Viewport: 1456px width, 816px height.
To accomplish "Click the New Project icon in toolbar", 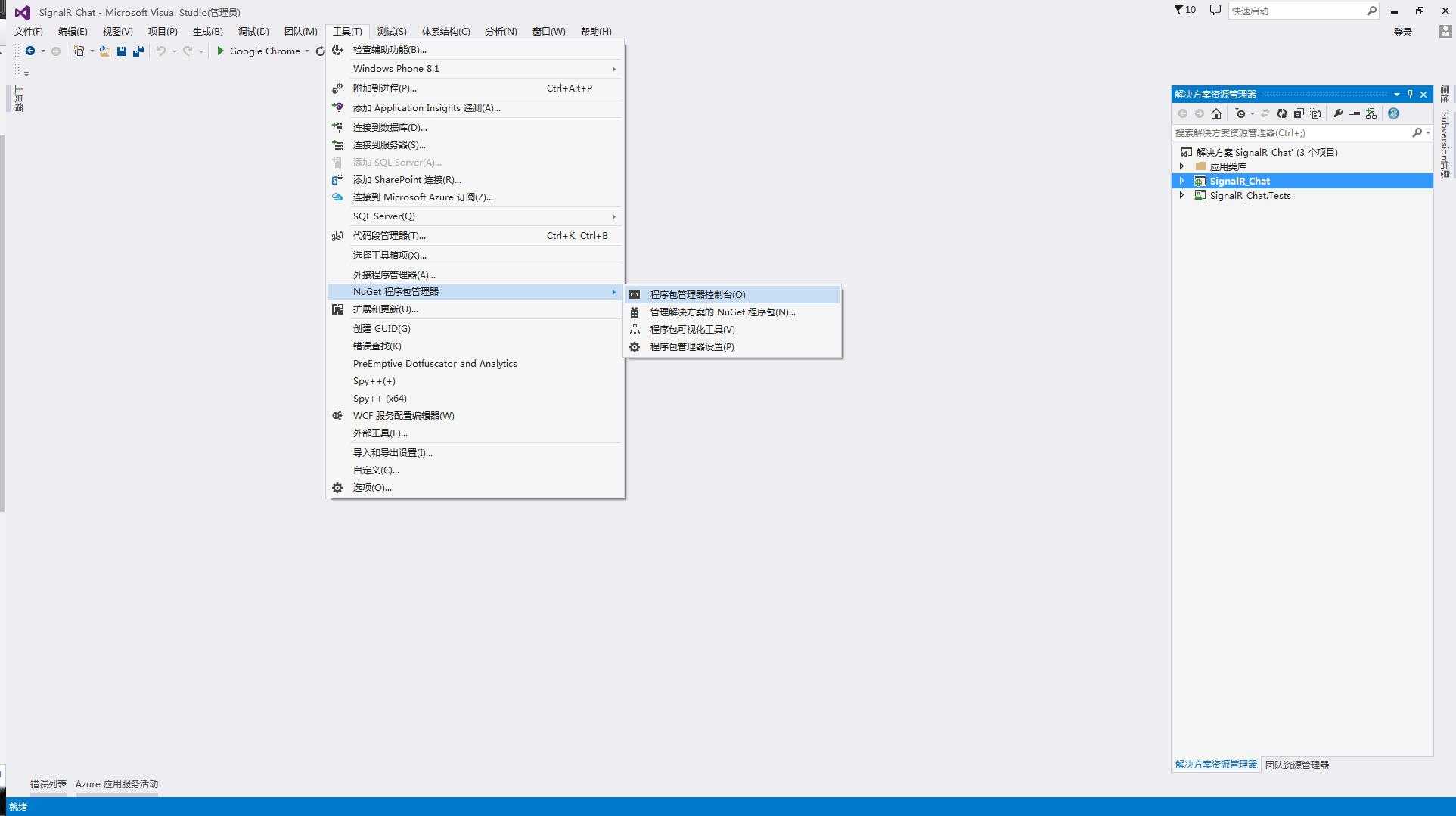I will pos(79,51).
